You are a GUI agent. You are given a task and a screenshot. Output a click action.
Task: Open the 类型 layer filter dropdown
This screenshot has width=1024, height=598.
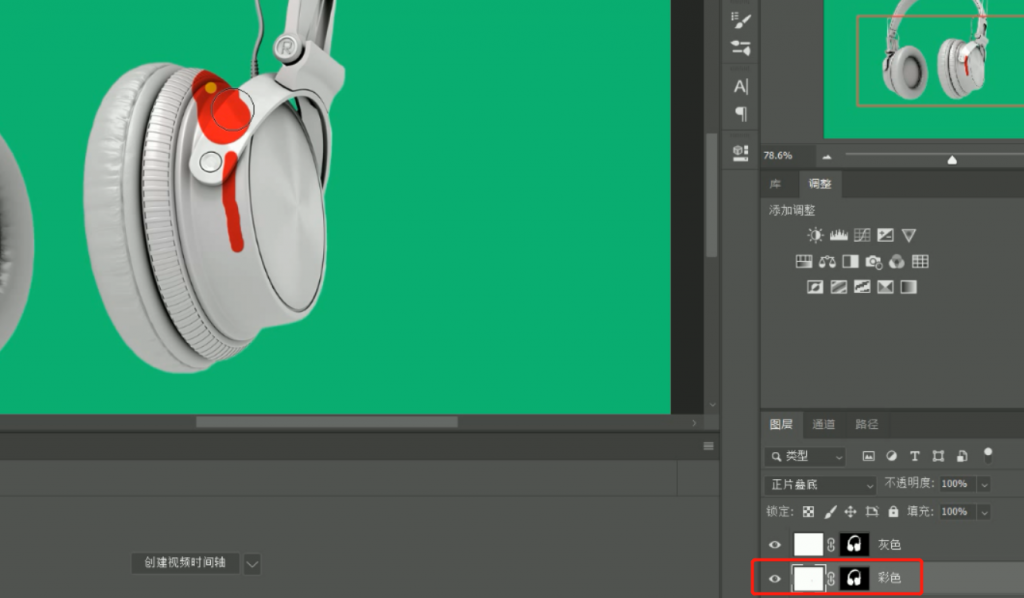coord(805,456)
